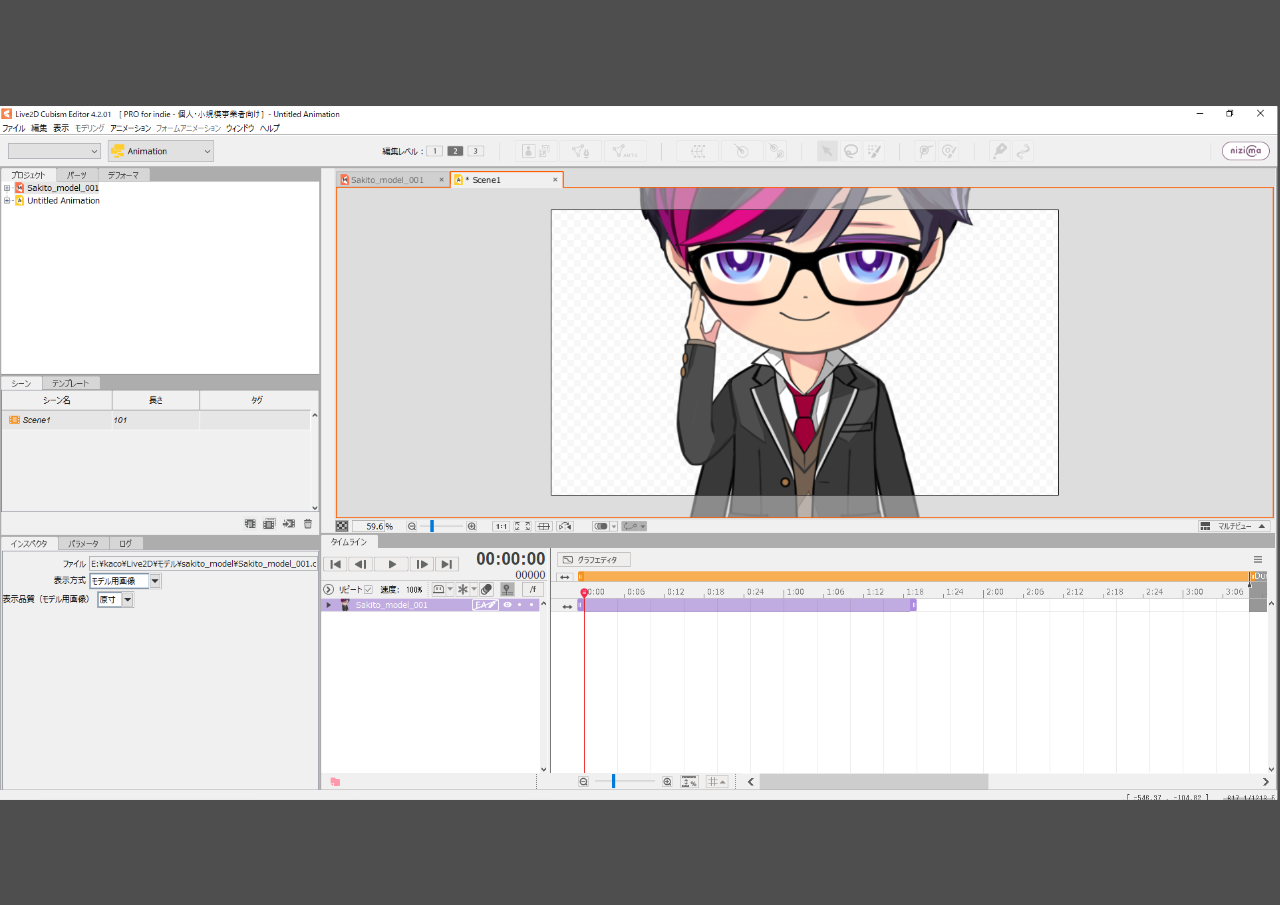Click the pink folder icon below timeline
Screen dimensions: 1280x905
tap(335, 782)
